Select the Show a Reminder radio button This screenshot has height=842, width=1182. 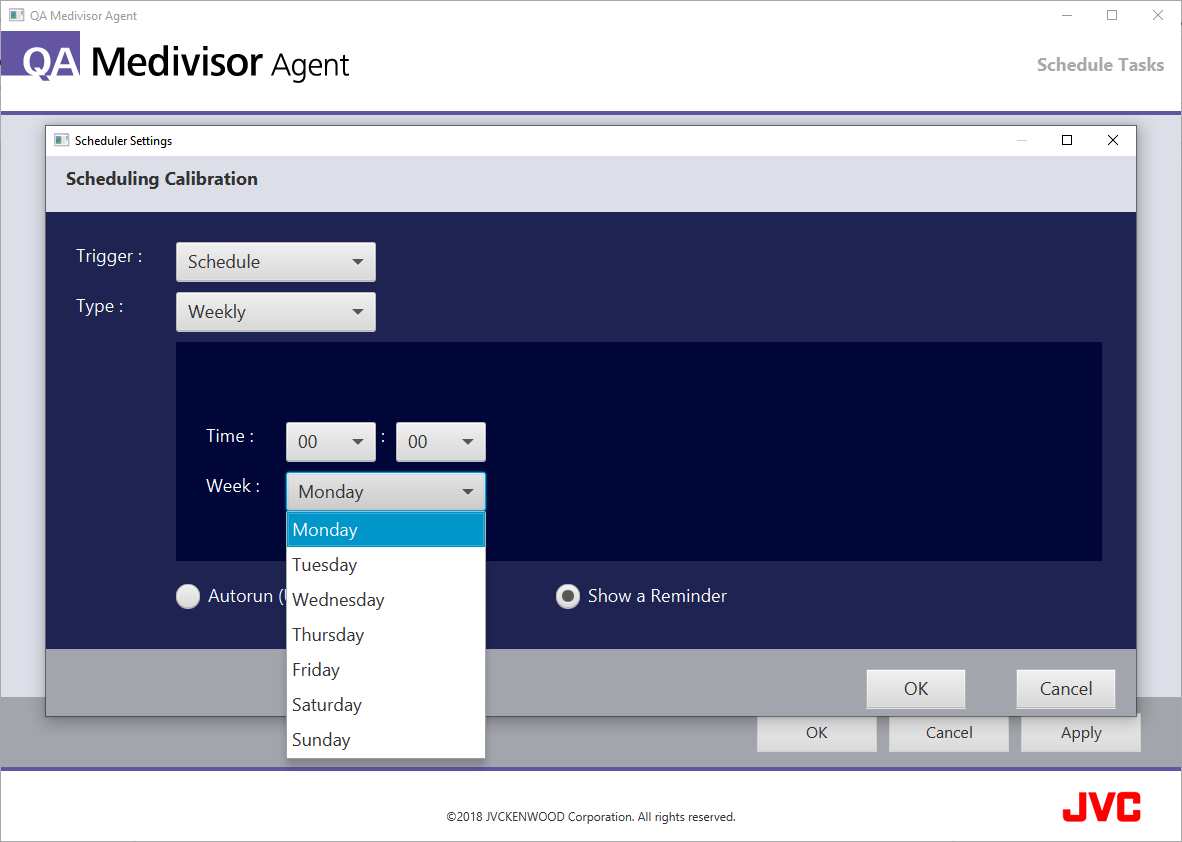tap(568, 596)
